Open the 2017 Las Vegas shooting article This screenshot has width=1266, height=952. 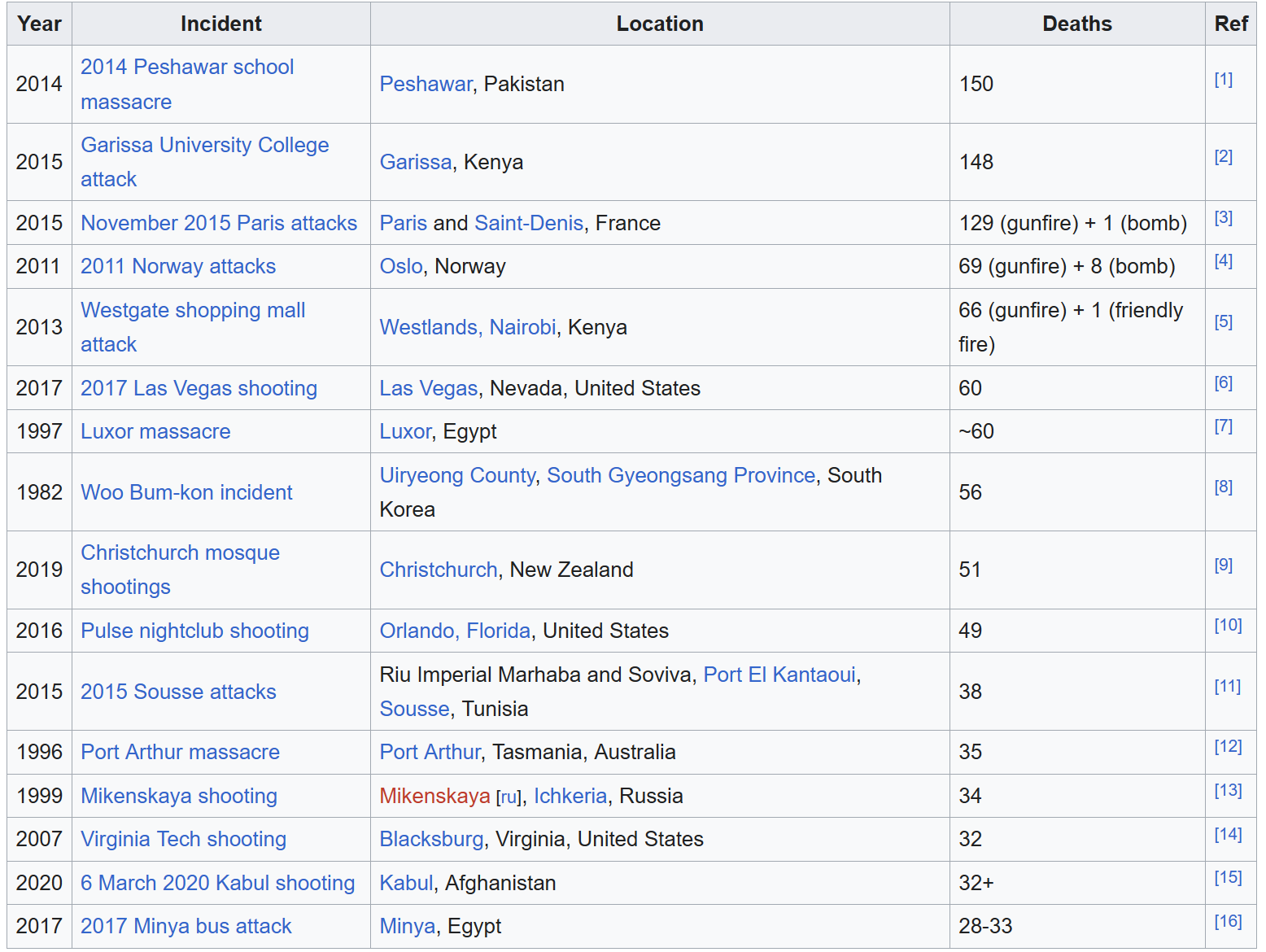pos(199,388)
